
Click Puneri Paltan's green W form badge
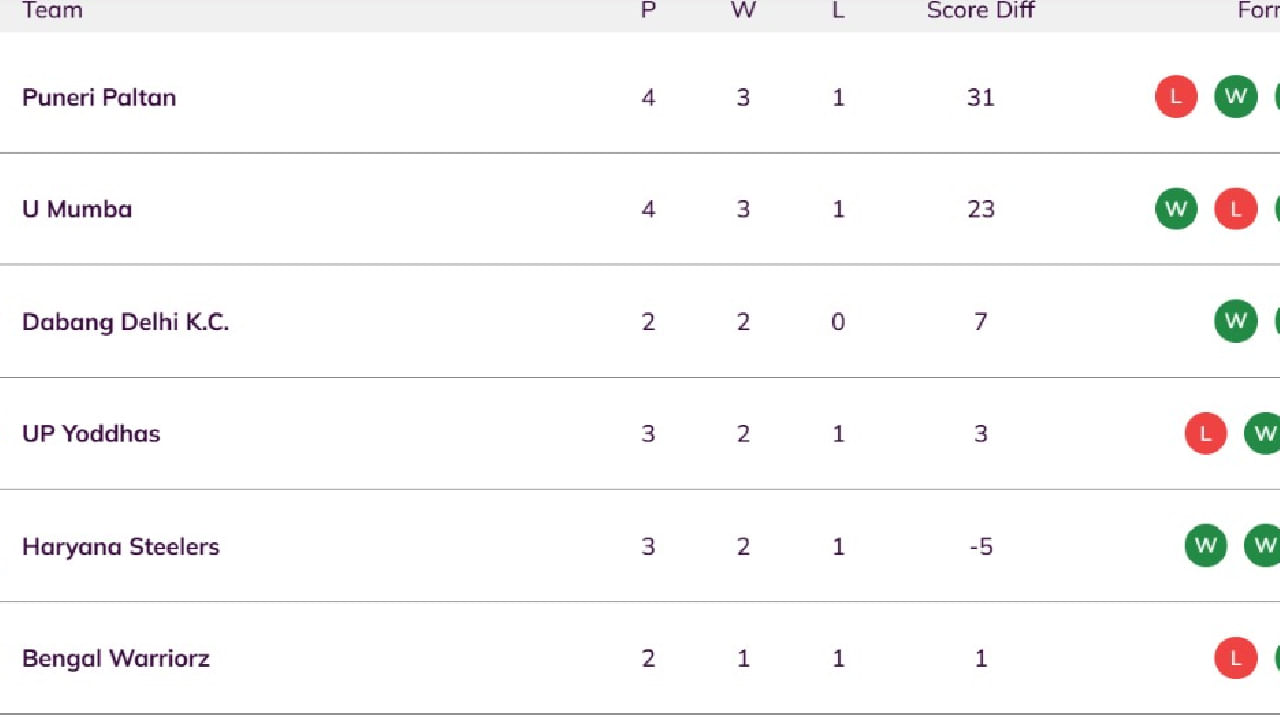click(1236, 97)
